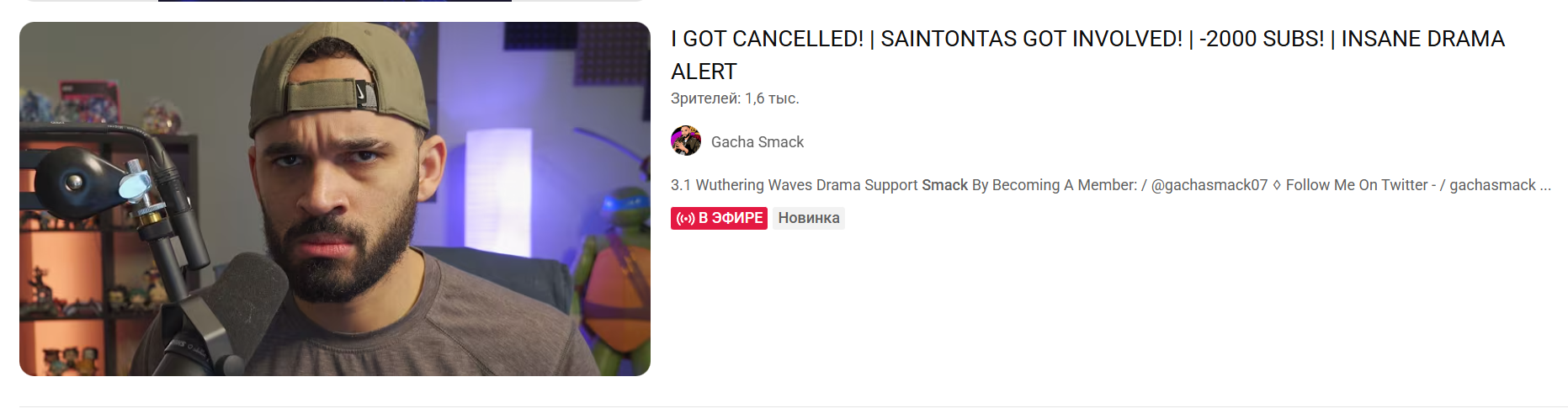Click "-2000 SUBS!" in the video title
Viewport: 1568px width, 414px height.
1262,39
